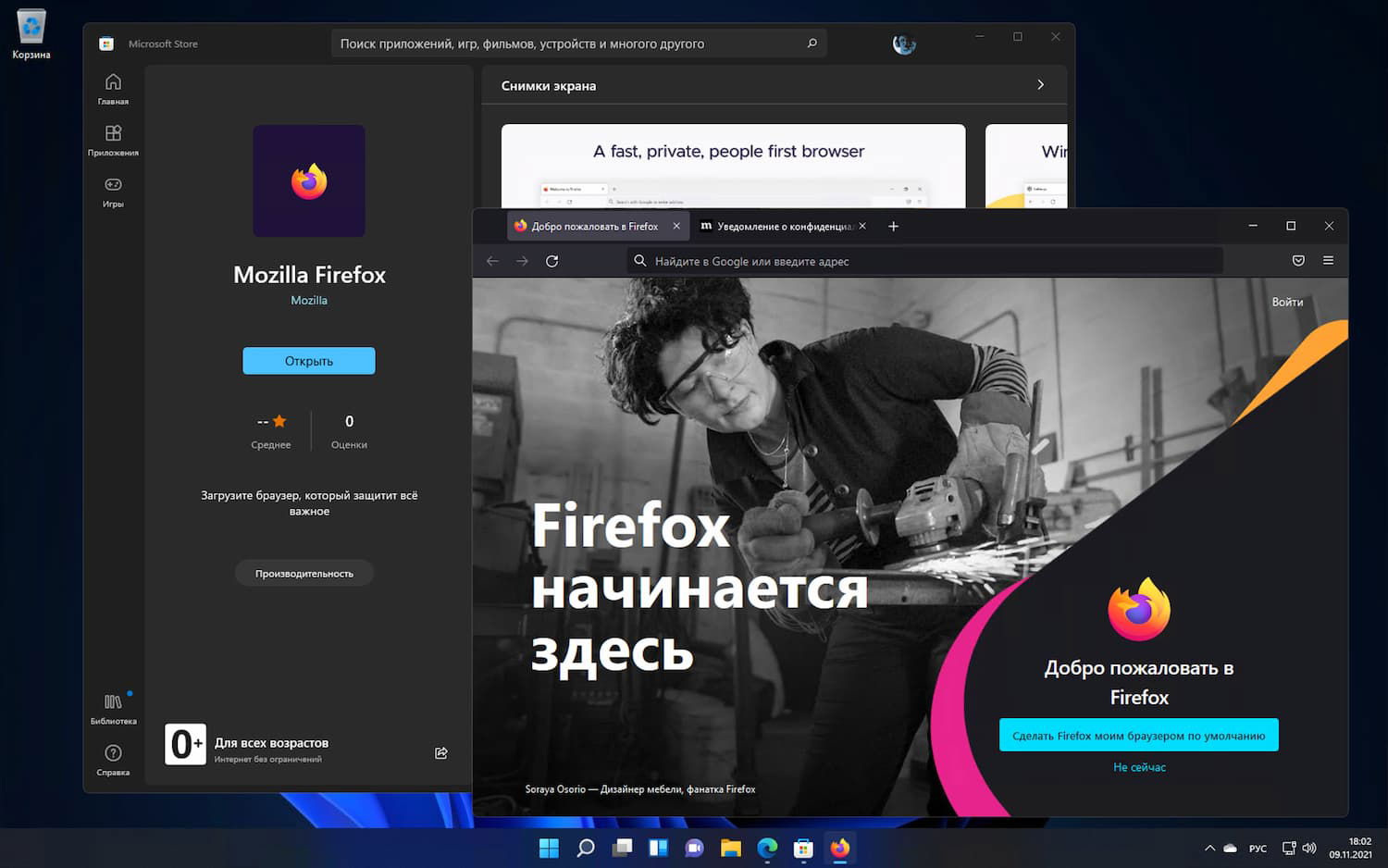The height and width of the screenshot is (868, 1388).
Task: Go to Home in Microsoft Store sidebar
Action: click(x=113, y=89)
